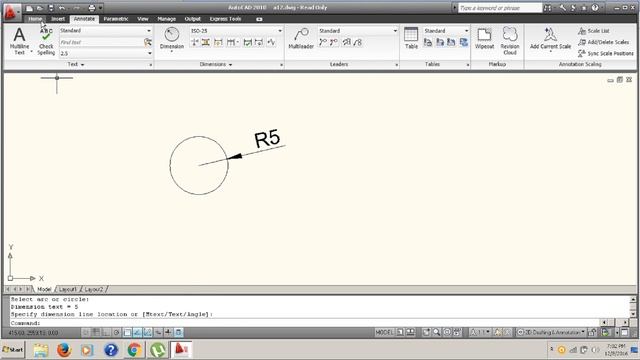The height and width of the screenshot is (360, 640).
Task: Click the Save quick access icon
Action: point(51,8)
